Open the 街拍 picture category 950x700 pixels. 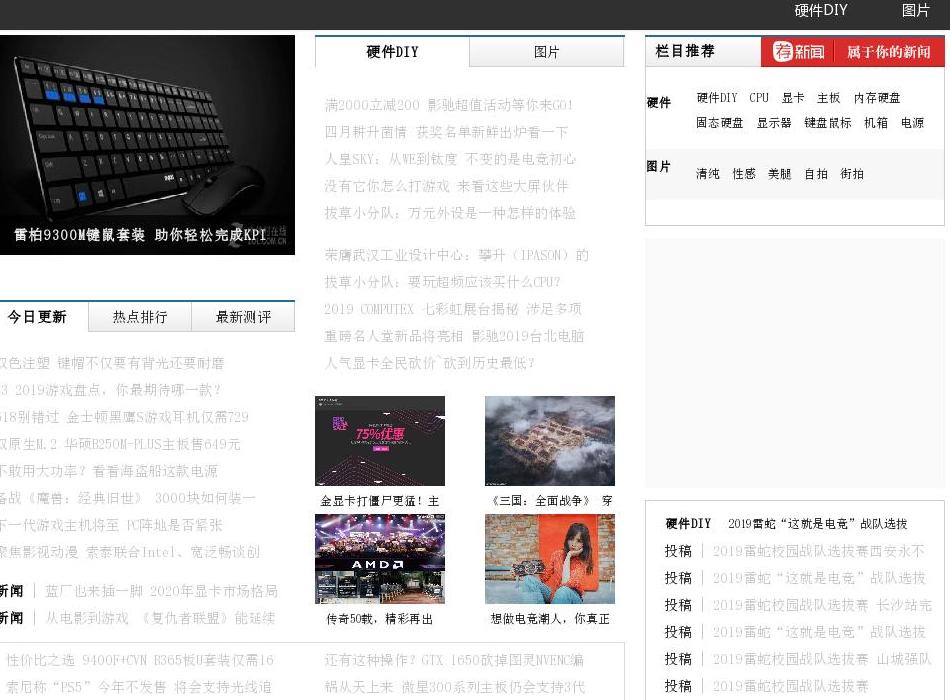click(852, 174)
